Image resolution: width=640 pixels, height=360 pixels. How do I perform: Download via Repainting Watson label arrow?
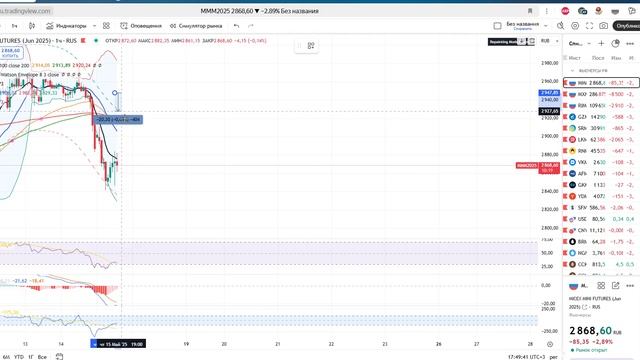pyautogui.click(x=522, y=41)
